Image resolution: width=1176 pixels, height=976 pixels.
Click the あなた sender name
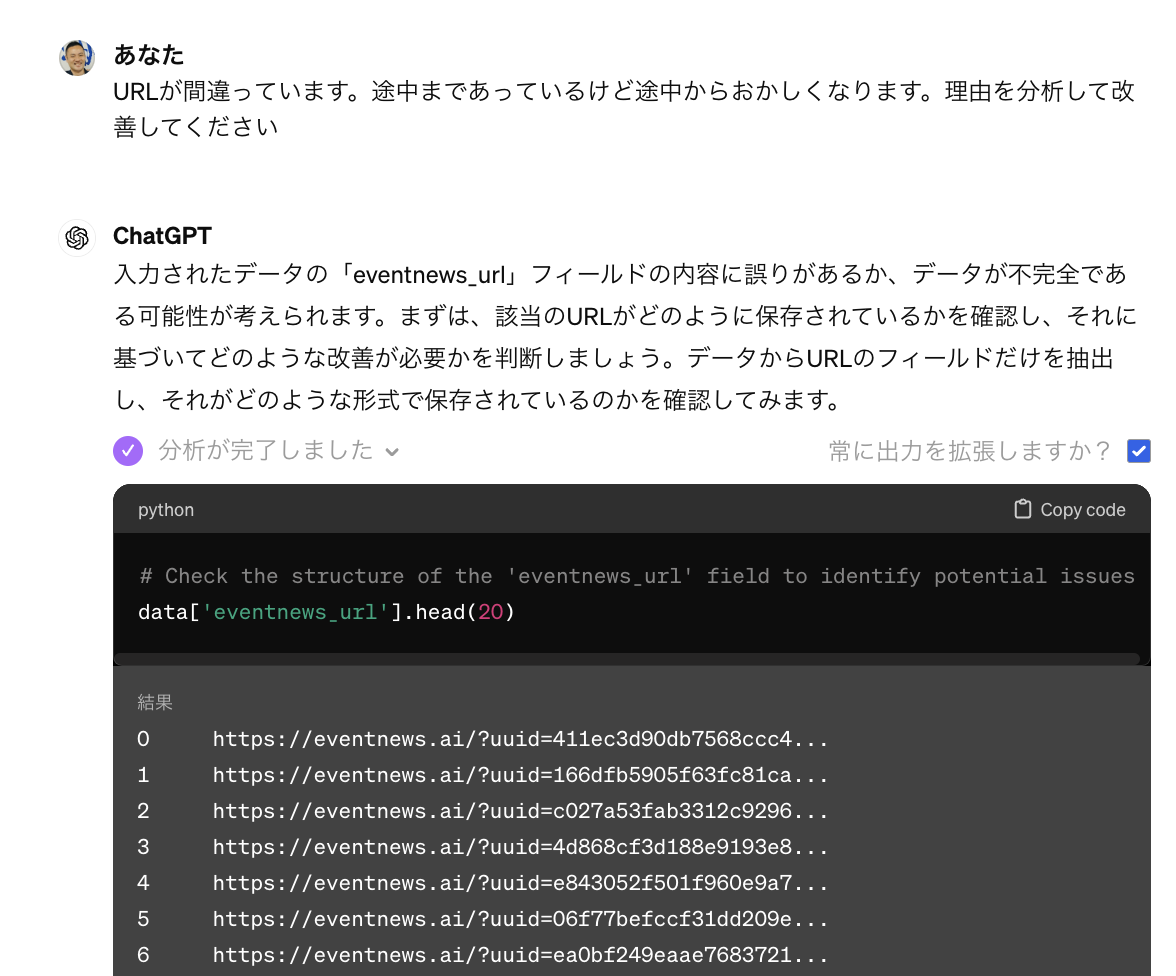149,55
